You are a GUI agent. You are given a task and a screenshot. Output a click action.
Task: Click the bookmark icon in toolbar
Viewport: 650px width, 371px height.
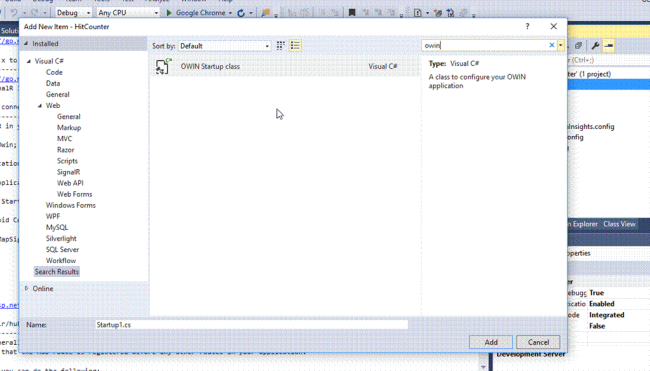(352, 13)
